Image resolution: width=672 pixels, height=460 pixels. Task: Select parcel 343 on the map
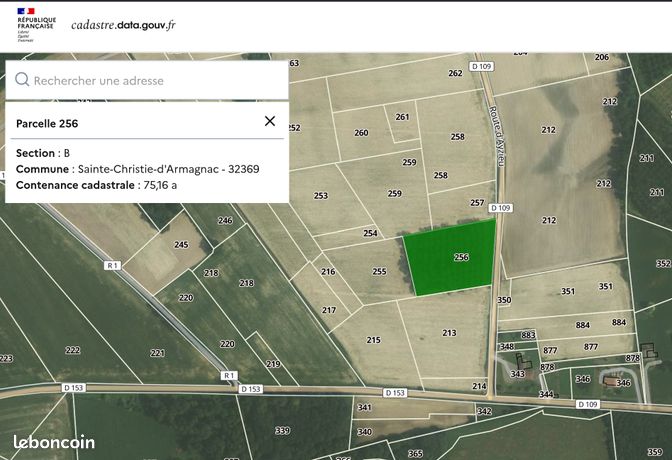(x=518, y=374)
